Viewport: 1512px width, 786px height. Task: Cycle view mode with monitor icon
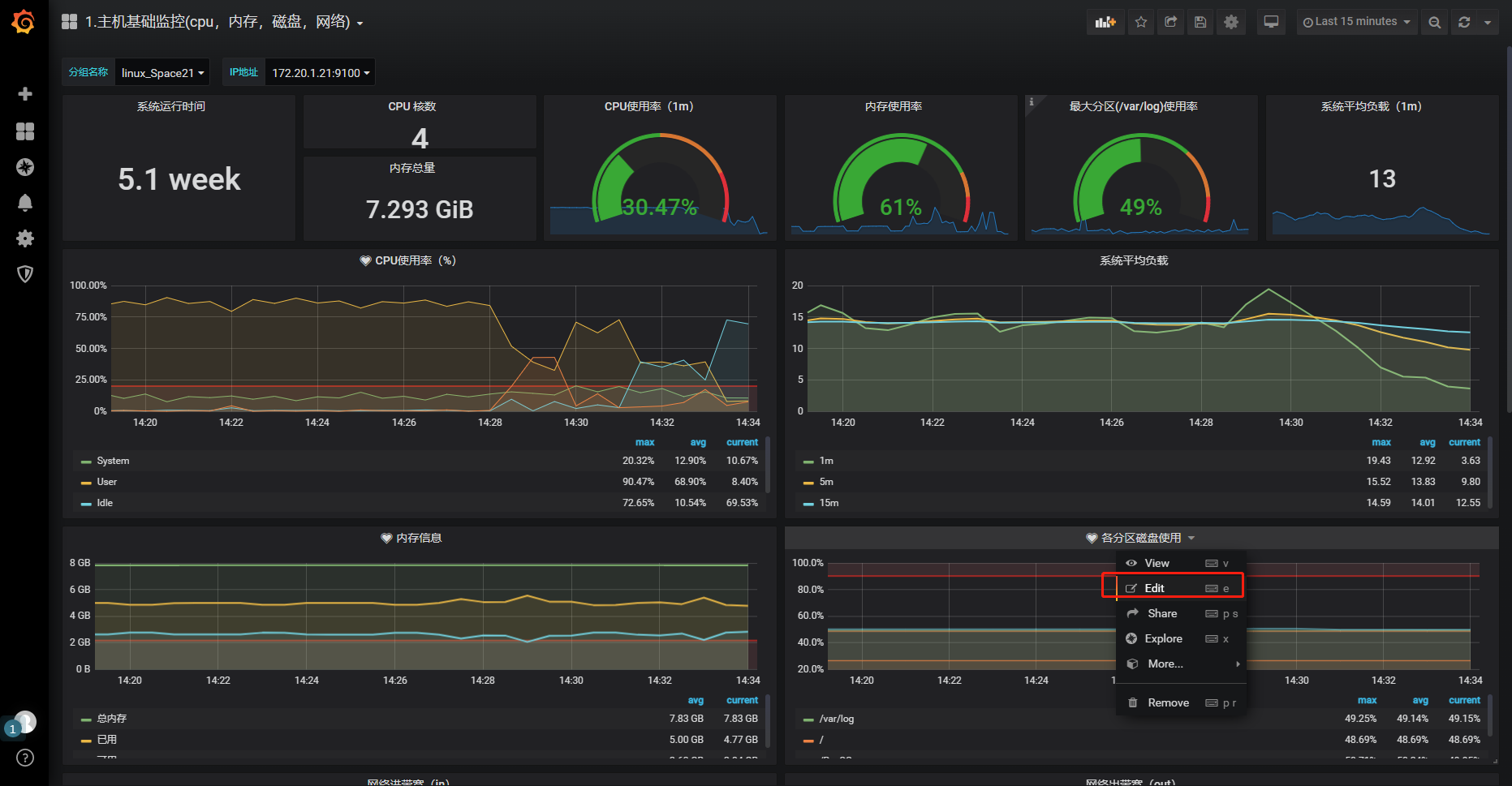click(x=1271, y=22)
